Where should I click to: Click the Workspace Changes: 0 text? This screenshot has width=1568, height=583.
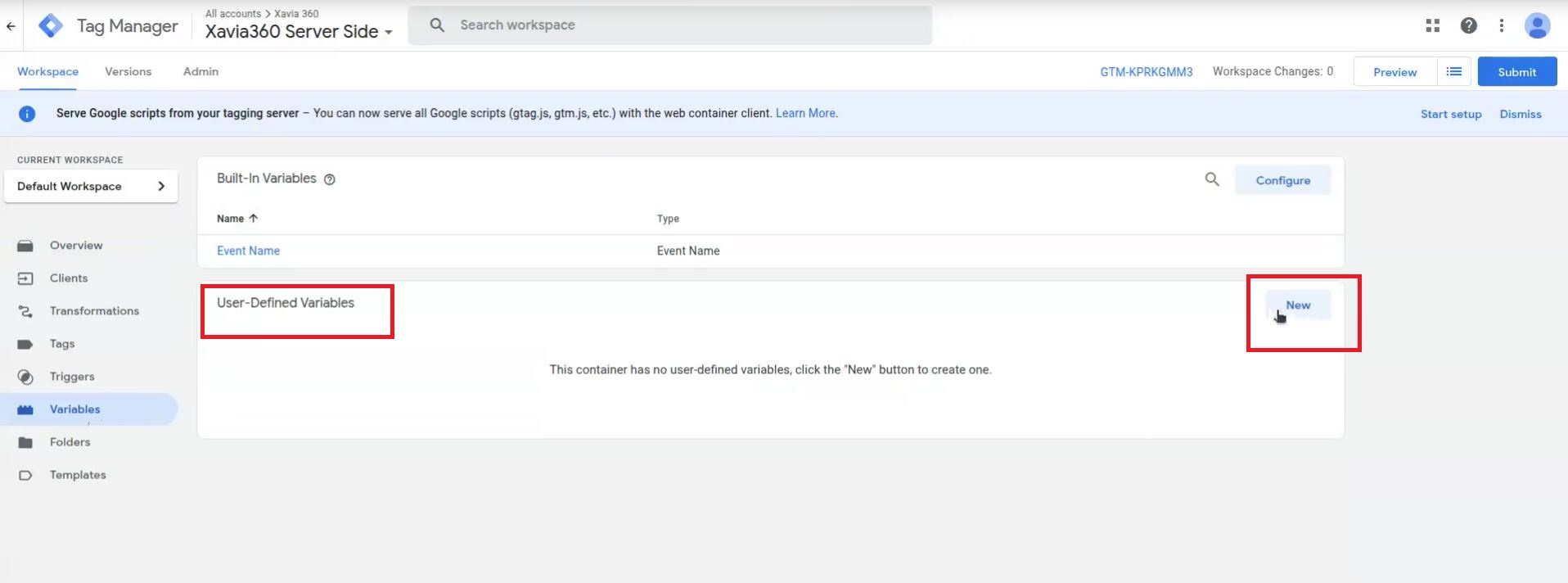pos(1273,72)
